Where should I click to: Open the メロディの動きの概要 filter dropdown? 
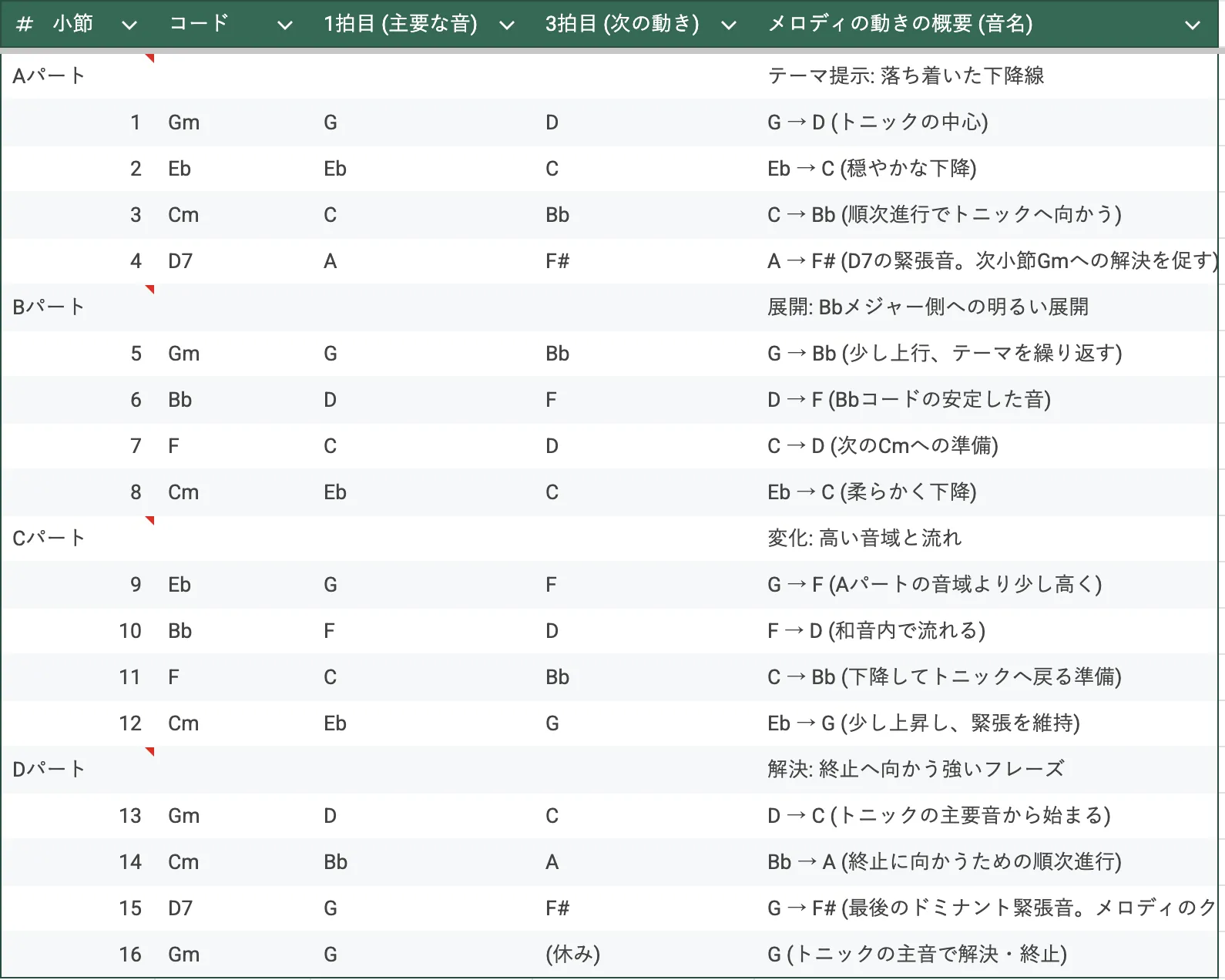coord(1192,25)
